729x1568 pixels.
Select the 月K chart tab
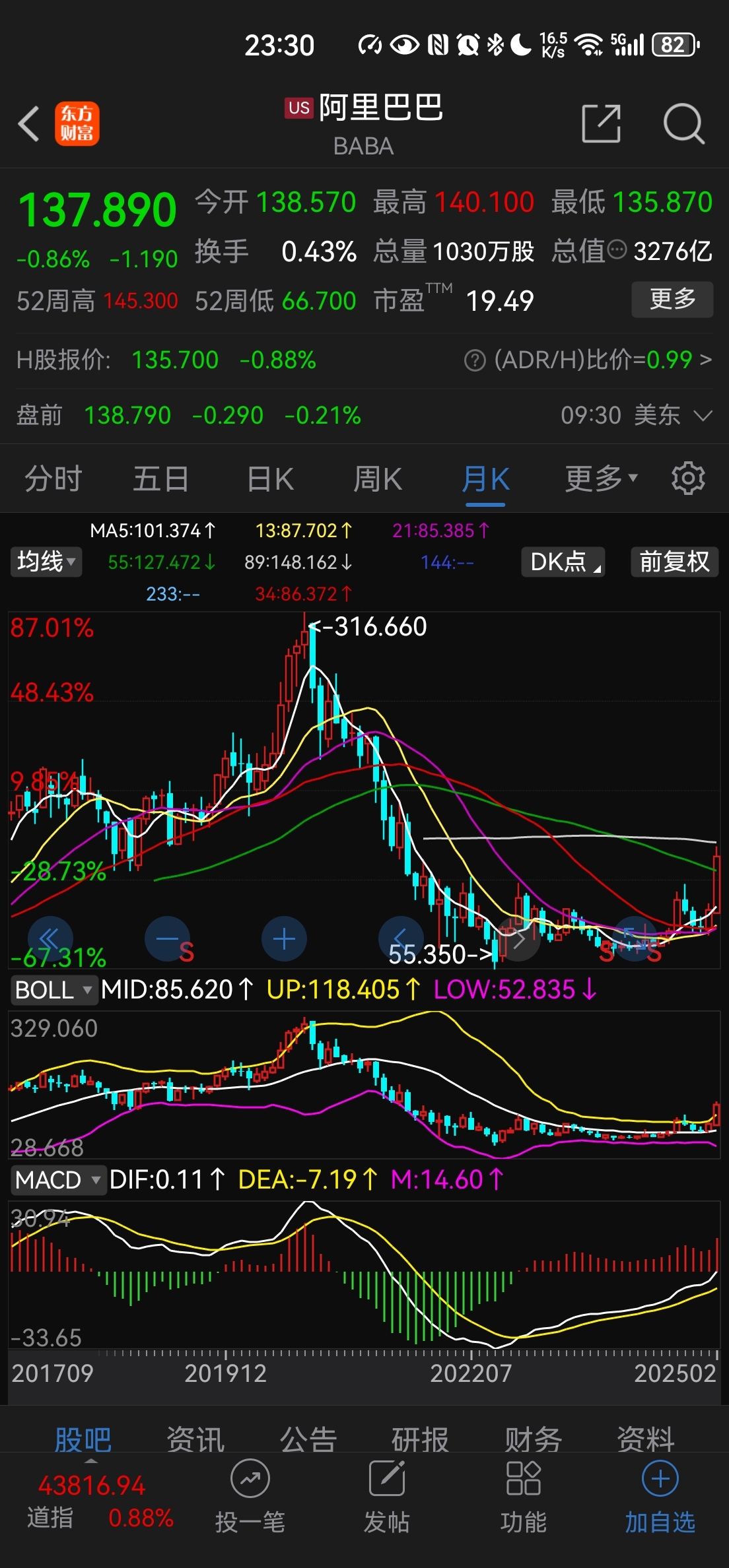[x=485, y=478]
